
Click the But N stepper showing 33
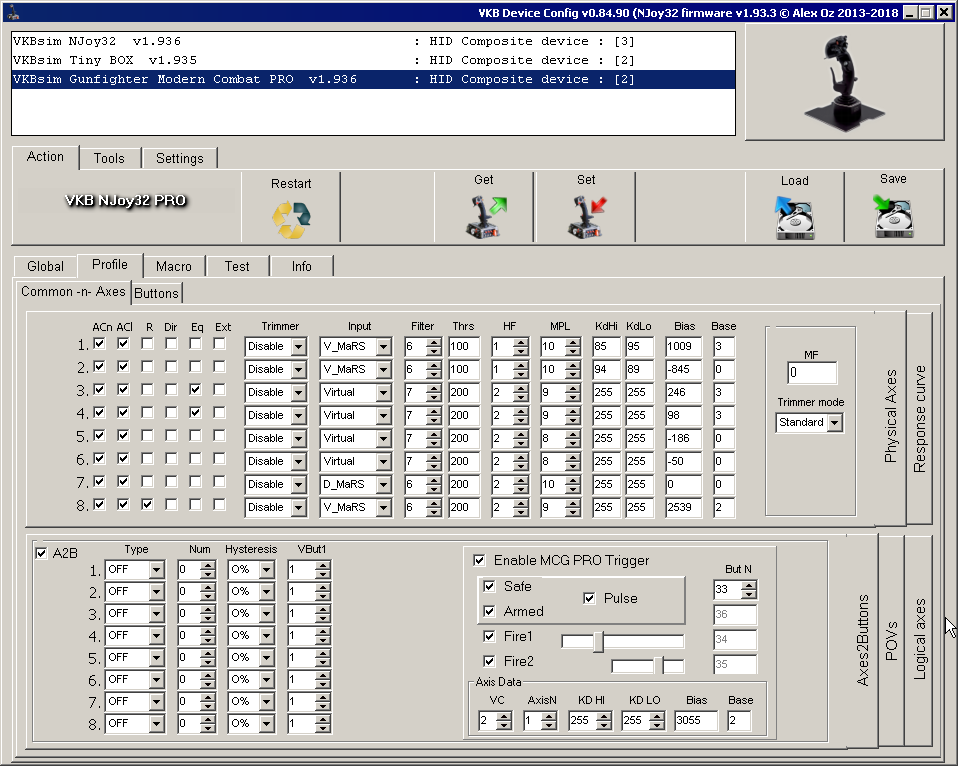pos(748,589)
